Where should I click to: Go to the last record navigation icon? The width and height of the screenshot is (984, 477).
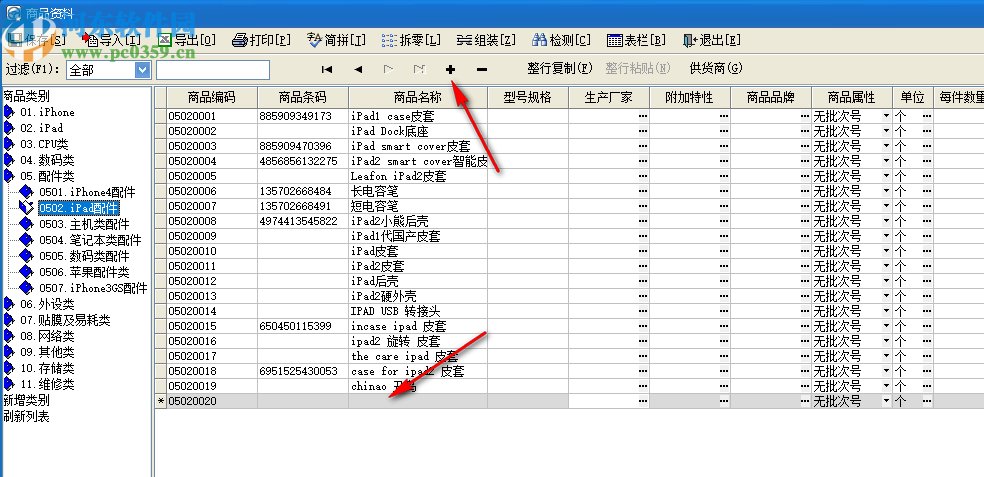pyautogui.click(x=419, y=70)
